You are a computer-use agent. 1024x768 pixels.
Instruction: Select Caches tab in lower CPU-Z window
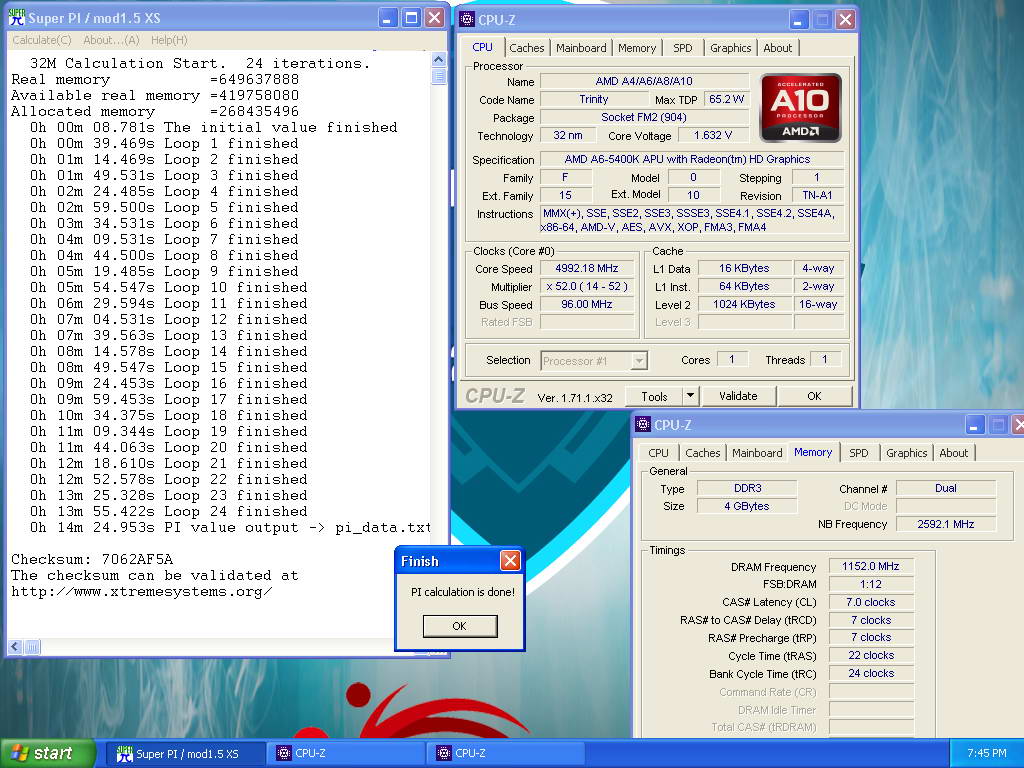[x=703, y=453]
